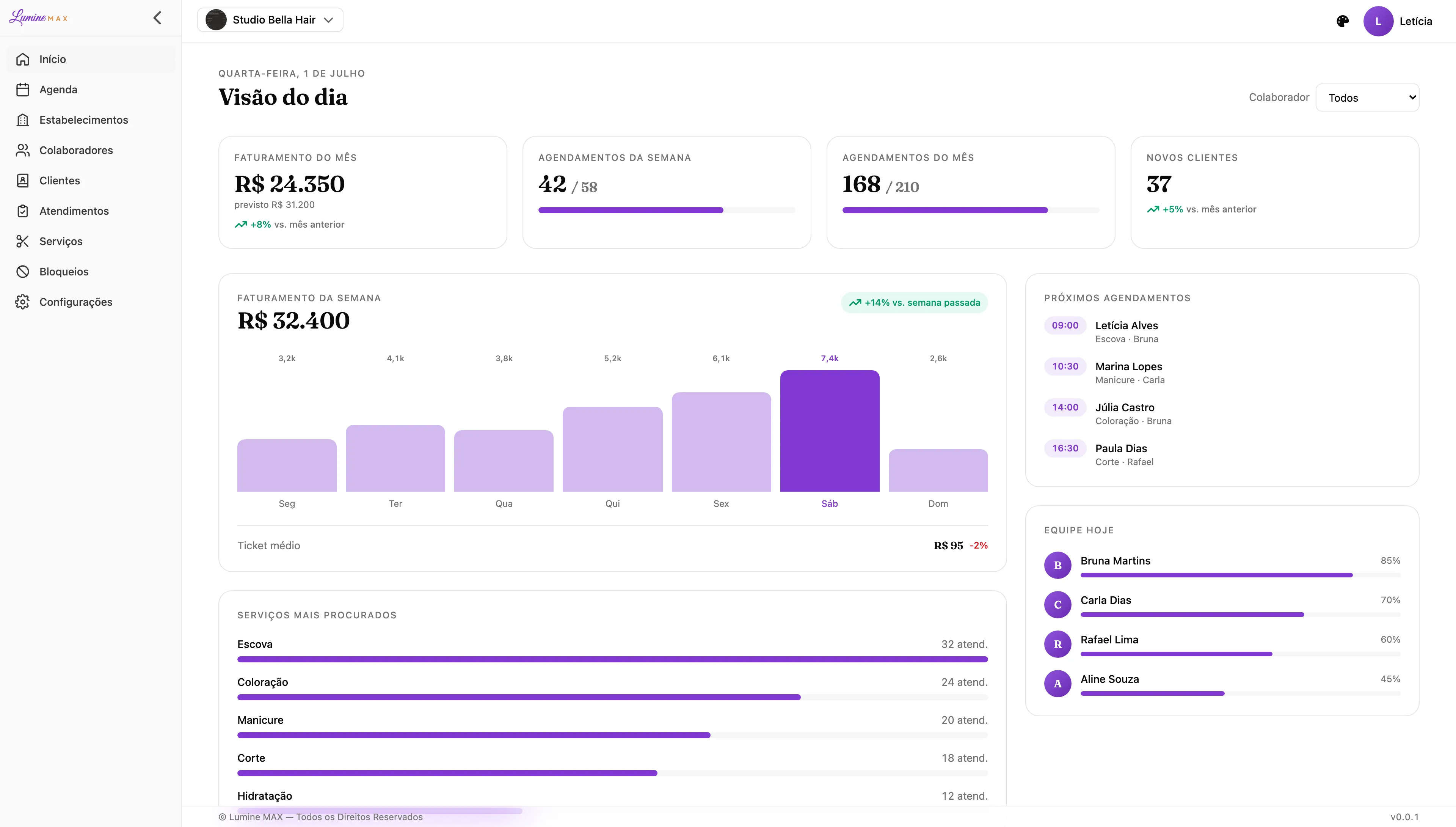Image resolution: width=1456 pixels, height=827 pixels.
Task: Click trend arrow icon in Novos clientes
Action: click(1153, 209)
